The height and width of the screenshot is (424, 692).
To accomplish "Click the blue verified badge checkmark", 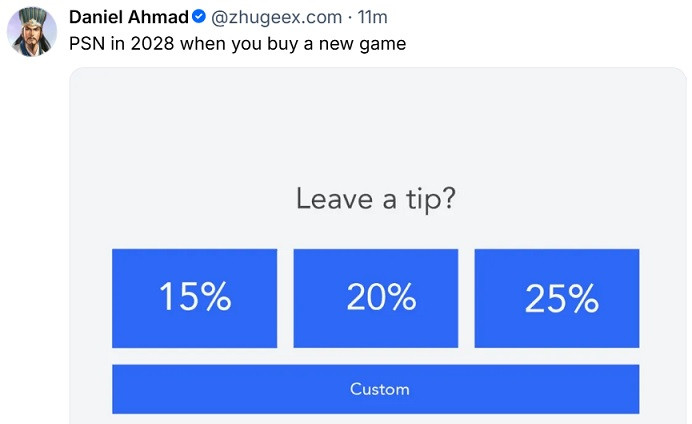I will click(x=199, y=17).
